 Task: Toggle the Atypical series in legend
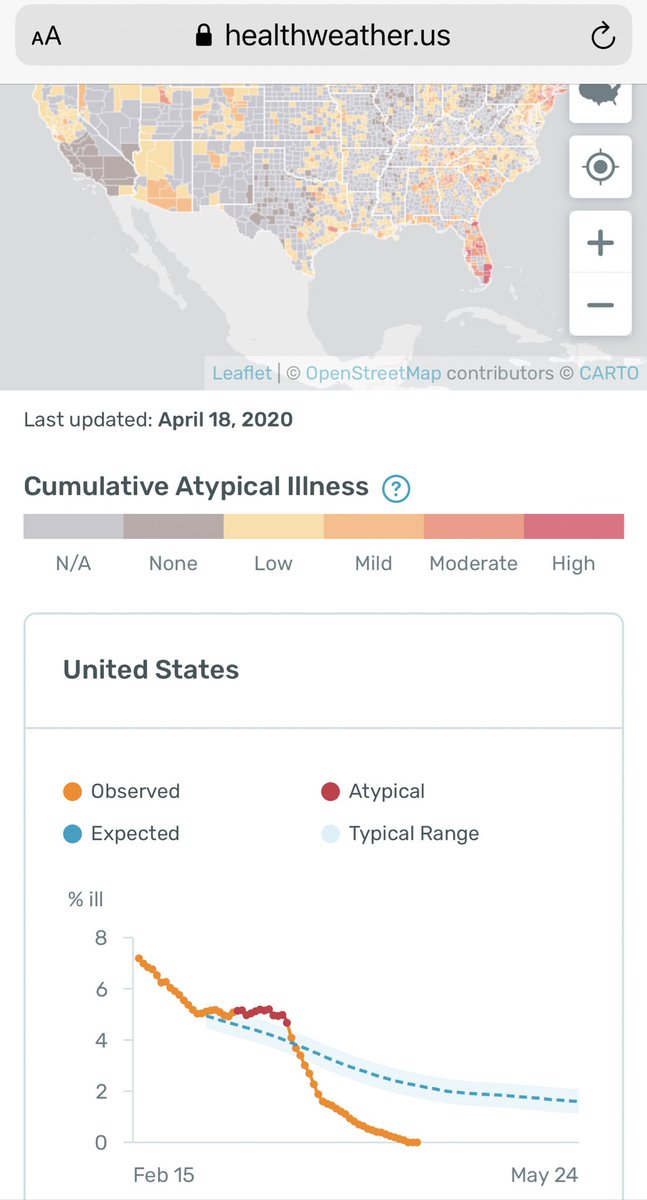(373, 791)
